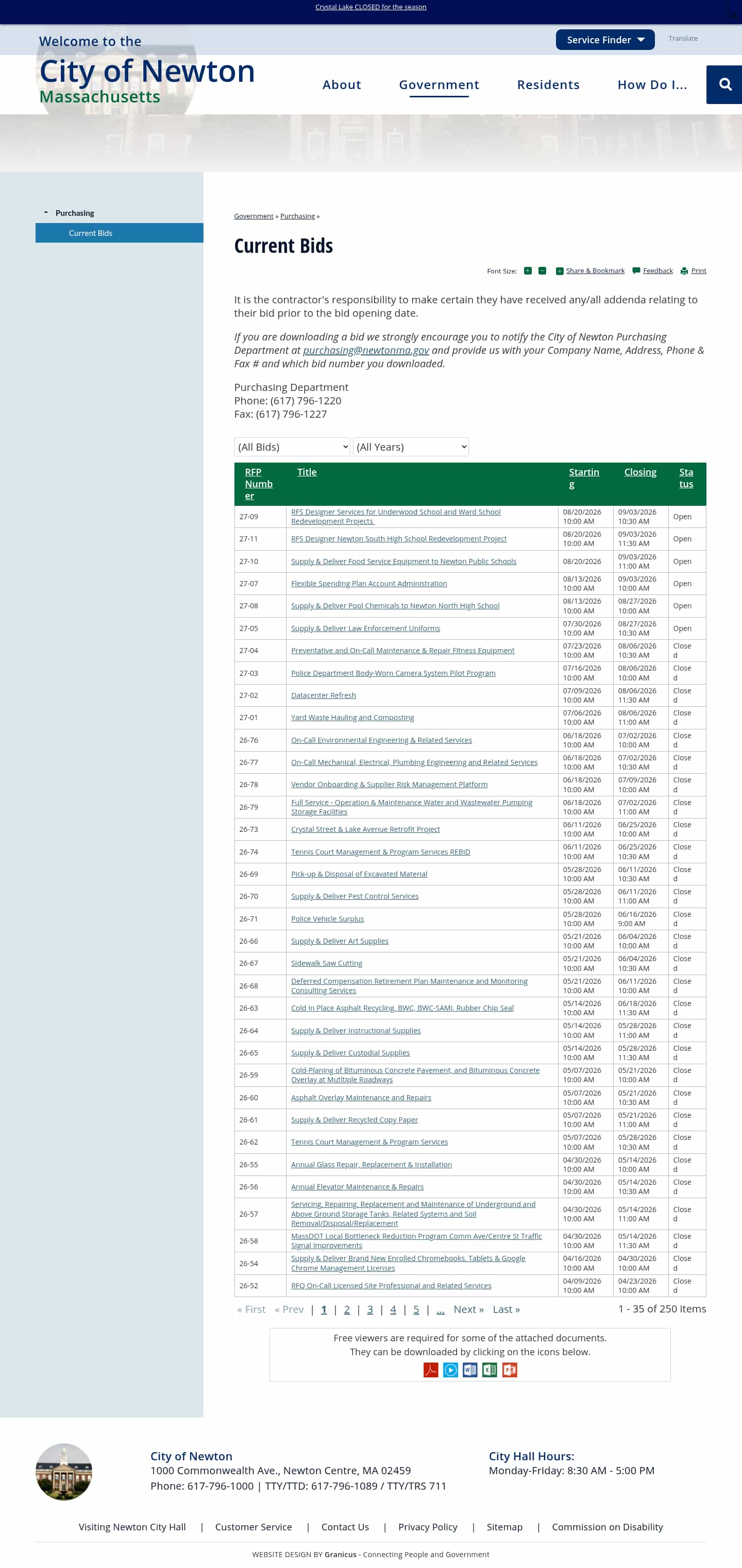Open Commission on Disability footer link
This screenshot has width=742, height=1568.
(x=608, y=1527)
